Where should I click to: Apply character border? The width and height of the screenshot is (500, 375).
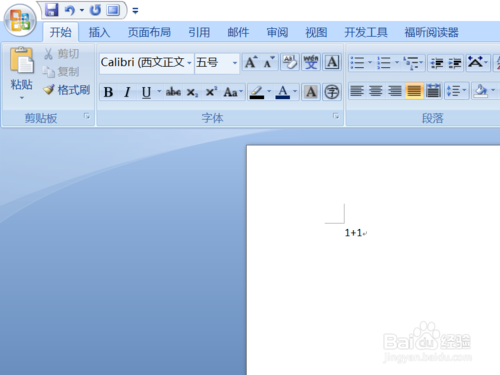pyautogui.click(x=332, y=62)
